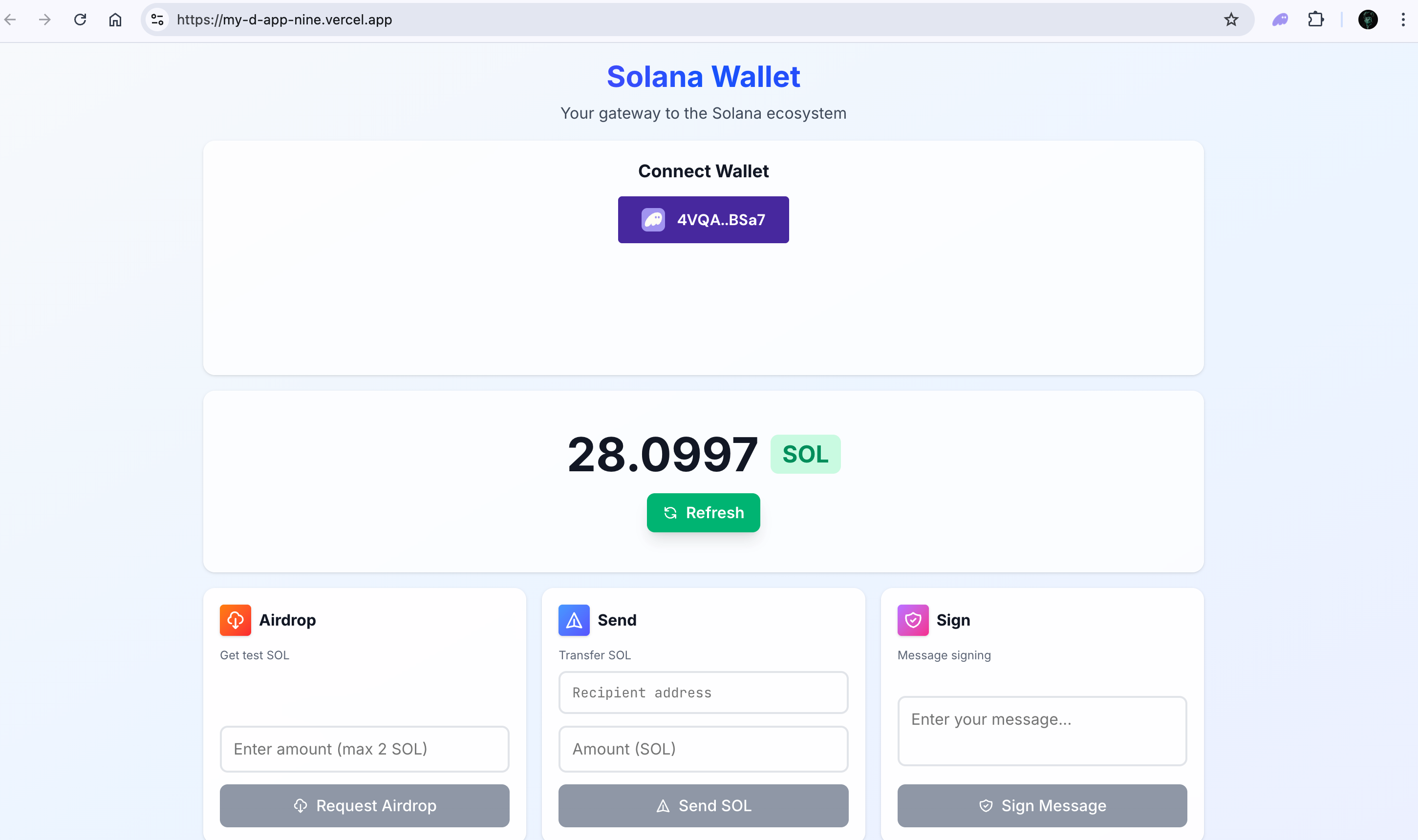Navigate back with the back arrow
Viewport: 1418px width, 840px height.
pos(10,19)
